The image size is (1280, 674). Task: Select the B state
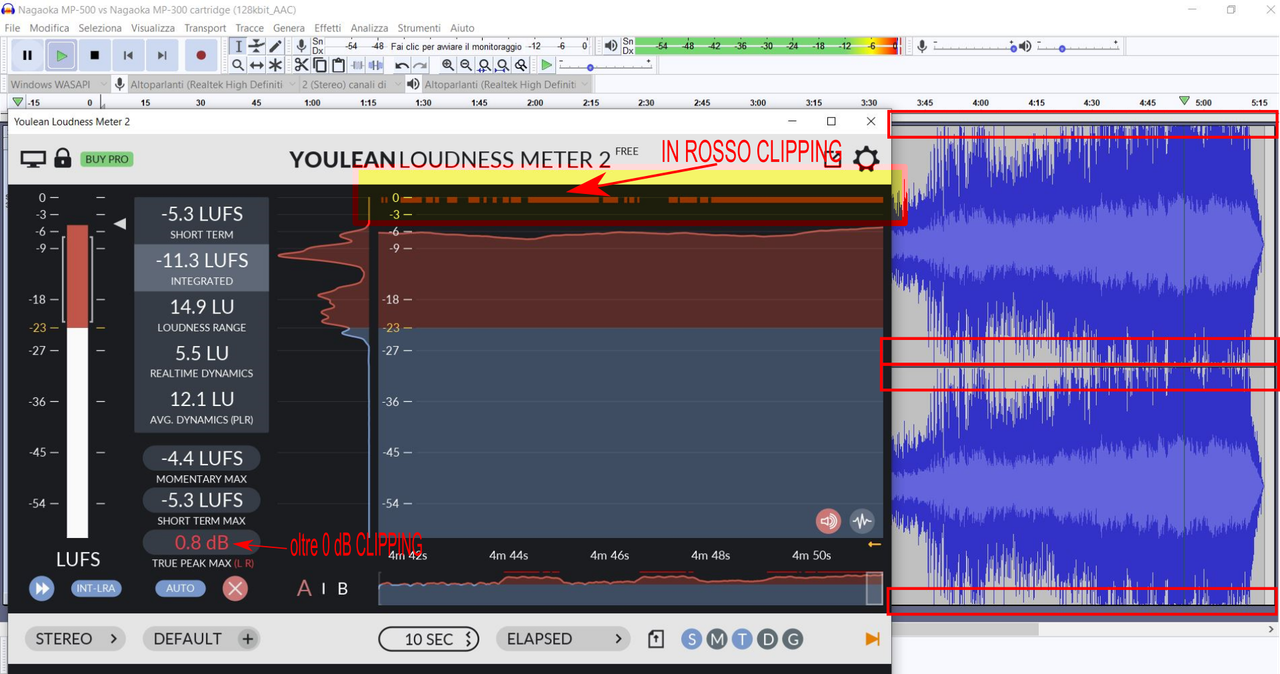(342, 588)
